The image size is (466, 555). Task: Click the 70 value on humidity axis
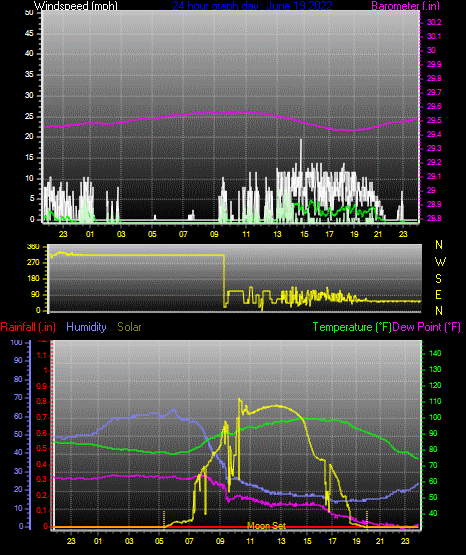pos(18,398)
